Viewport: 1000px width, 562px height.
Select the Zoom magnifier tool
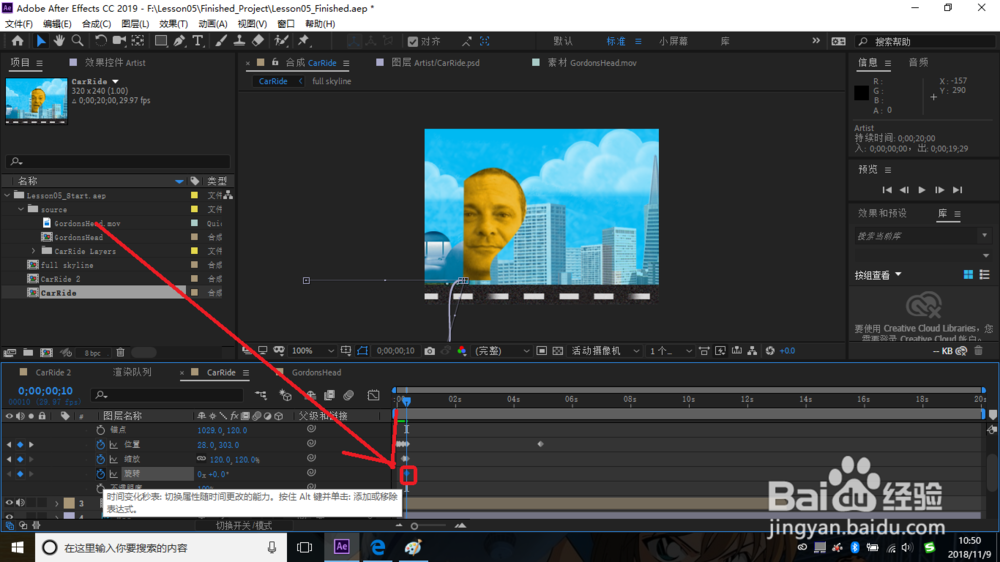(x=77, y=41)
